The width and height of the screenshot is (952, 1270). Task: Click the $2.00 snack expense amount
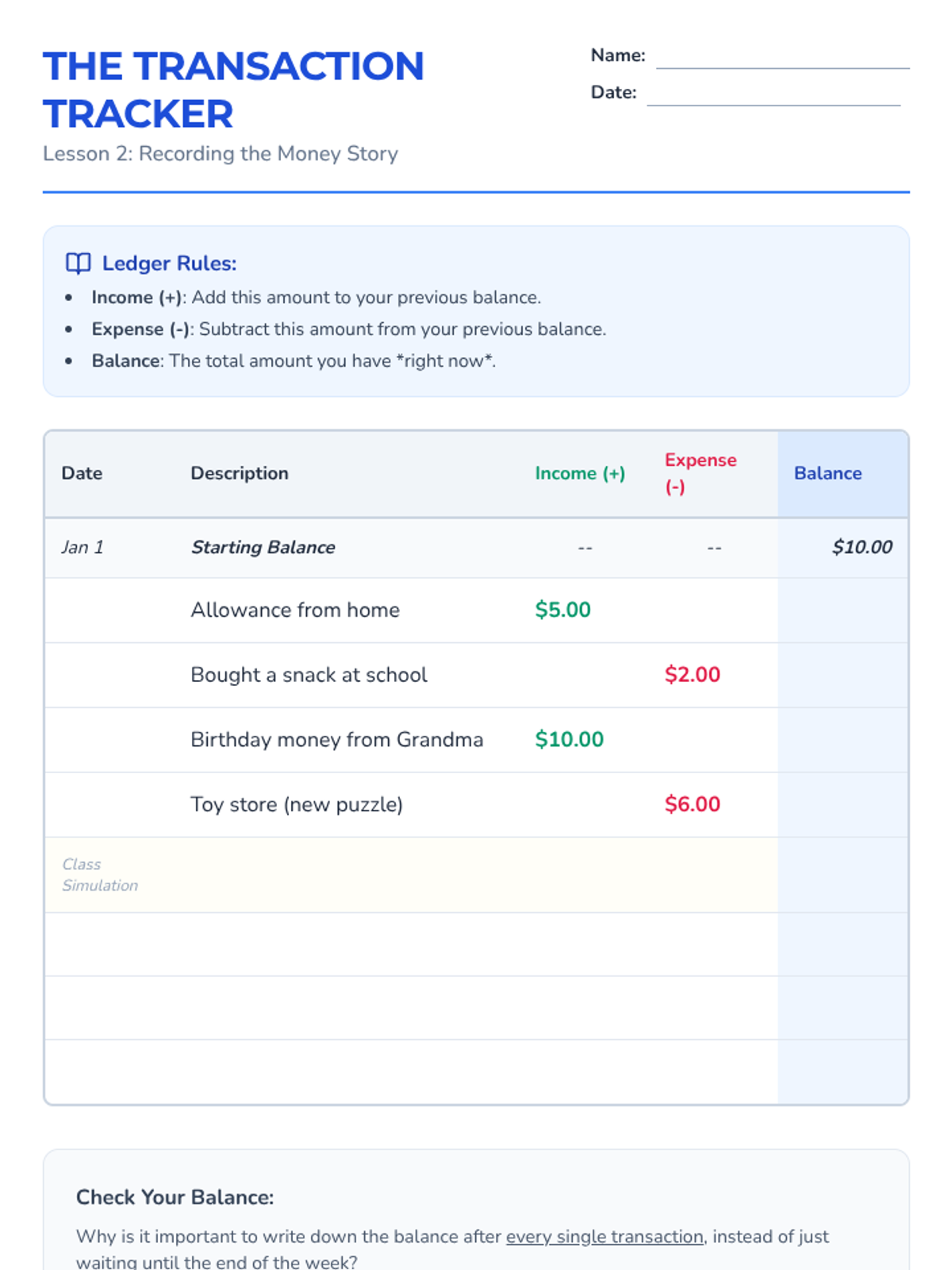692,675
